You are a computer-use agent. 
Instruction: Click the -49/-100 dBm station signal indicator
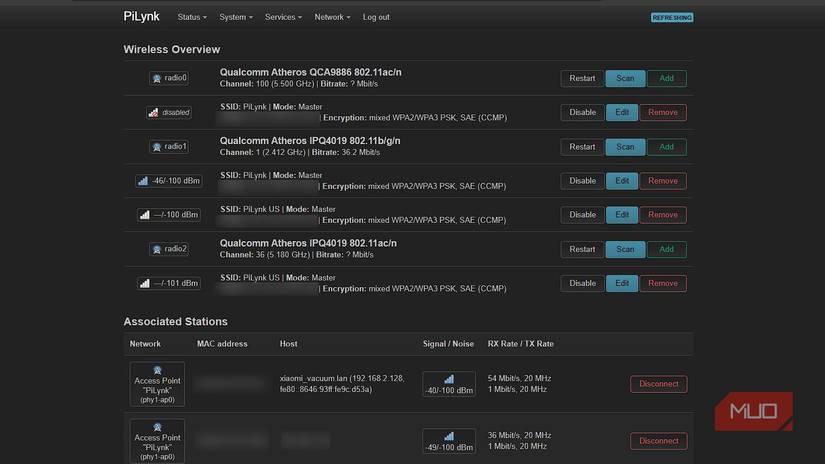click(449, 441)
